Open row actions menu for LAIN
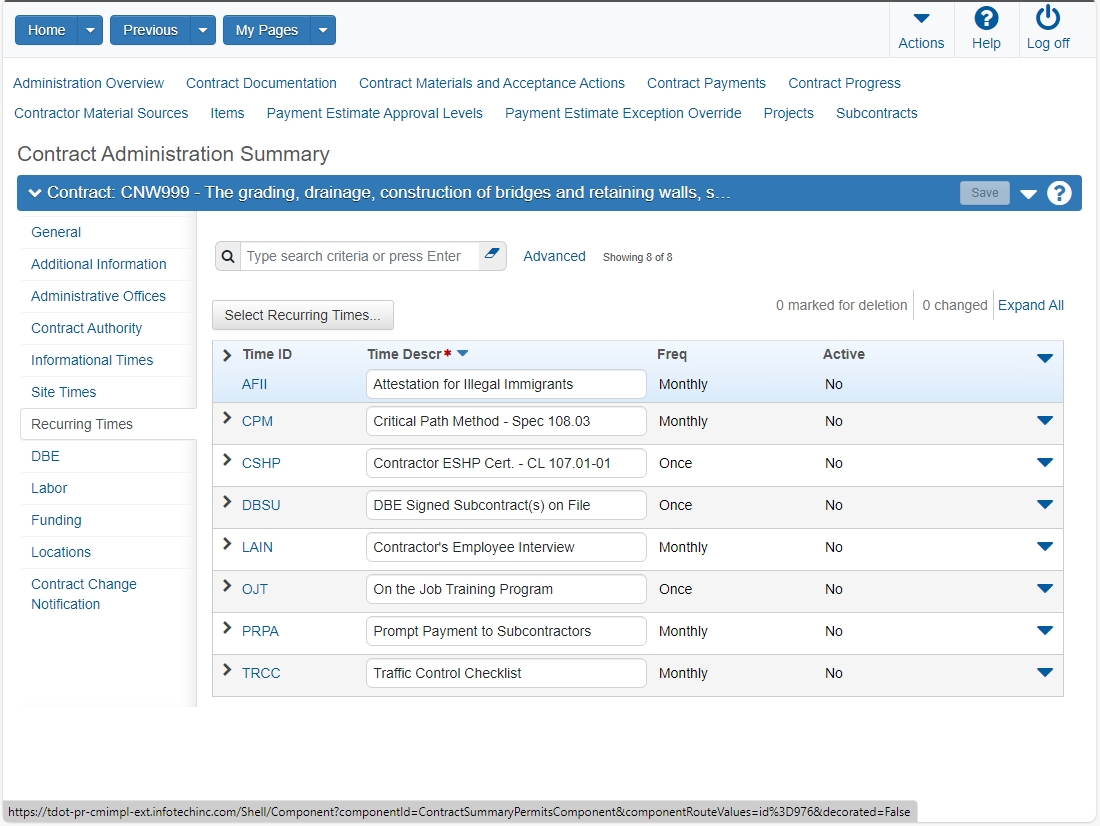Image resolution: width=1100 pixels, height=826 pixels. [x=1045, y=547]
